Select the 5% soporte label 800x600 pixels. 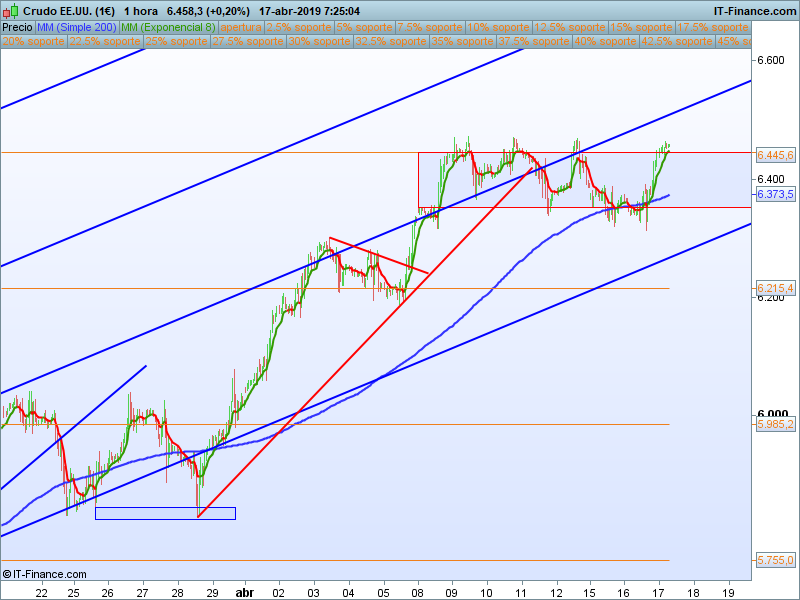tap(364, 27)
